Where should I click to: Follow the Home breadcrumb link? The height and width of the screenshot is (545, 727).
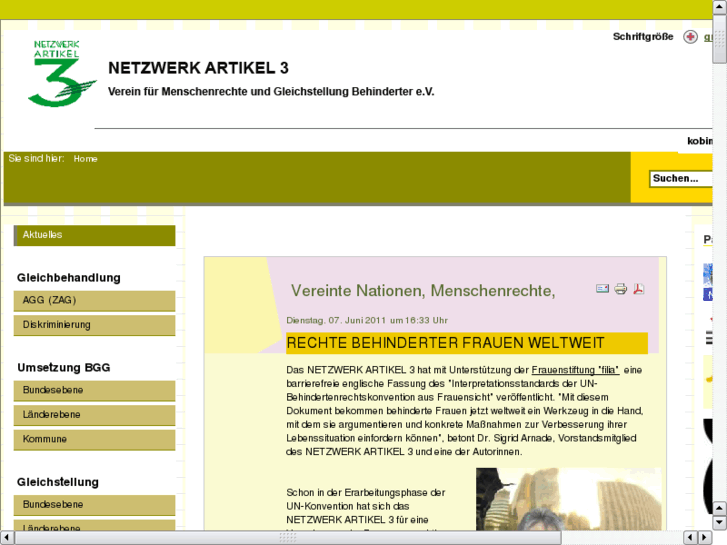click(x=85, y=159)
